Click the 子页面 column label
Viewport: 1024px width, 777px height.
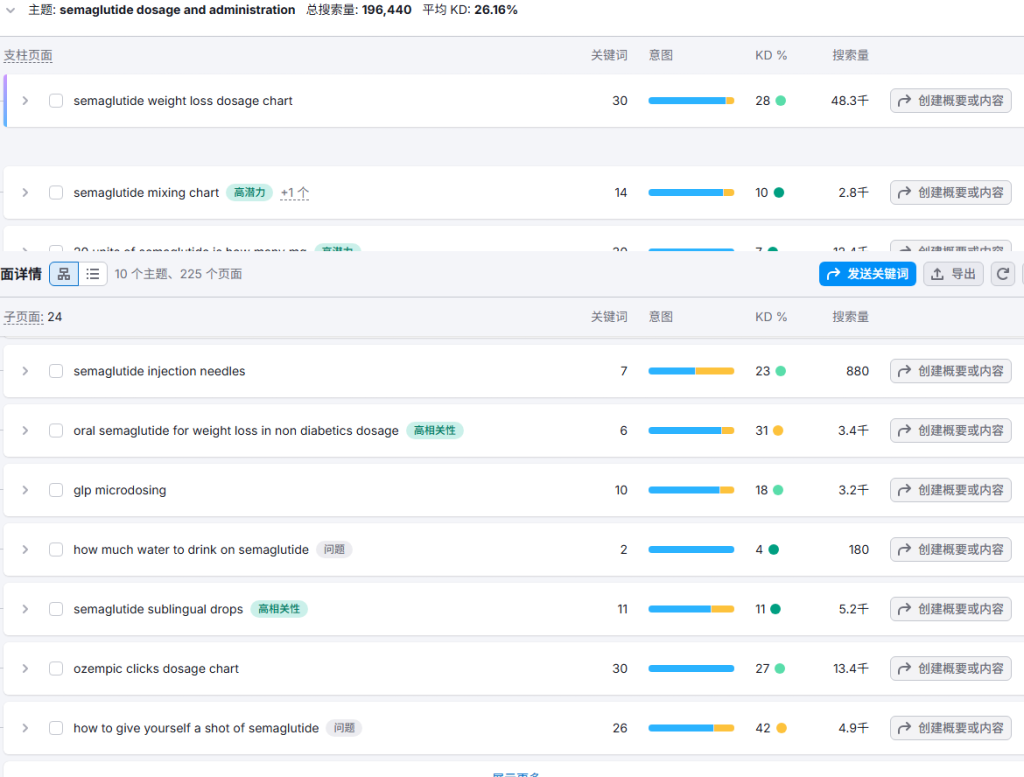(24, 317)
